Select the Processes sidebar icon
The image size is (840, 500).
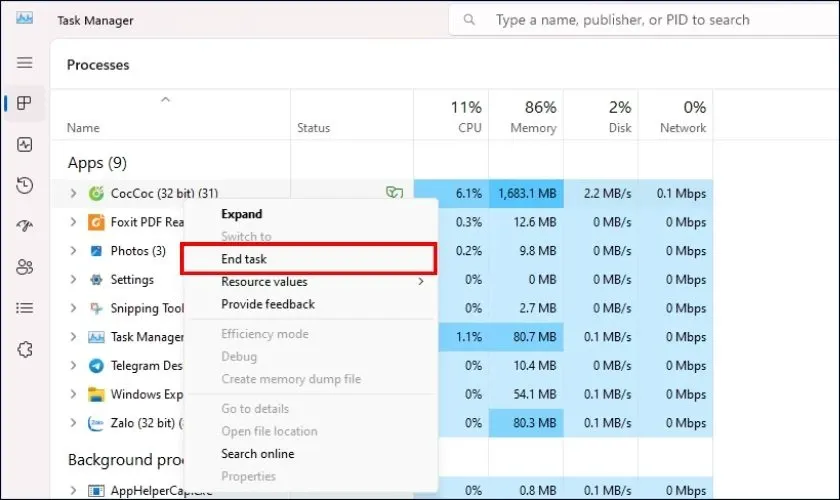[x=25, y=103]
